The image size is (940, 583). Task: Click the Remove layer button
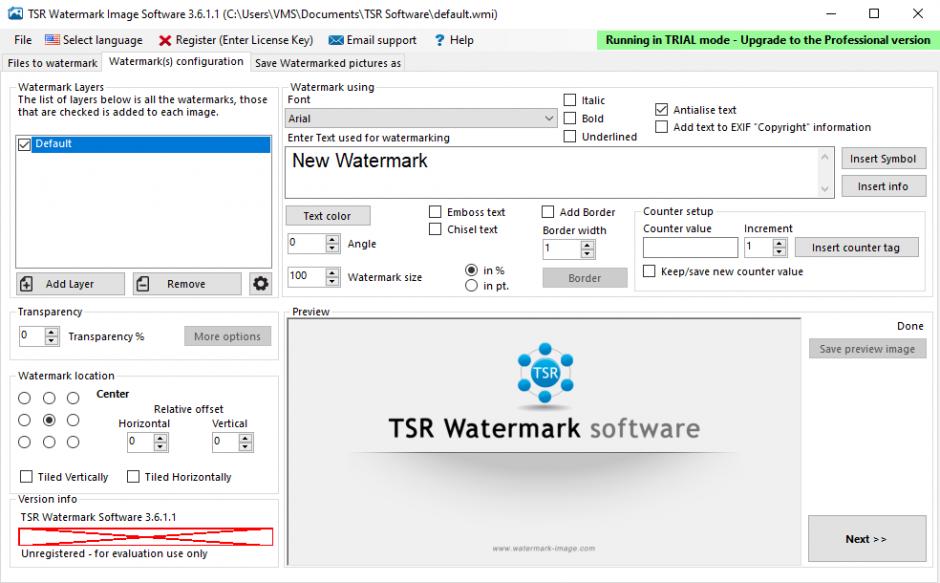pyautogui.click(x=187, y=284)
